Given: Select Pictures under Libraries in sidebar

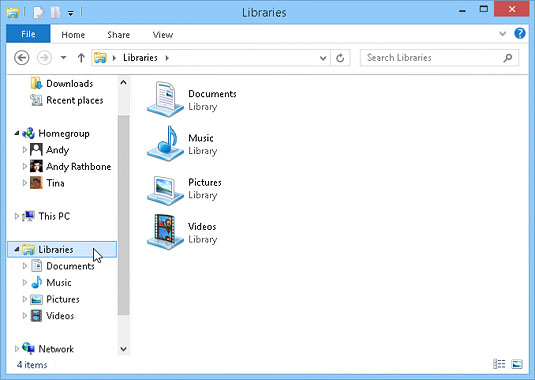Looking at the screenshot, I should coord(55,299).
